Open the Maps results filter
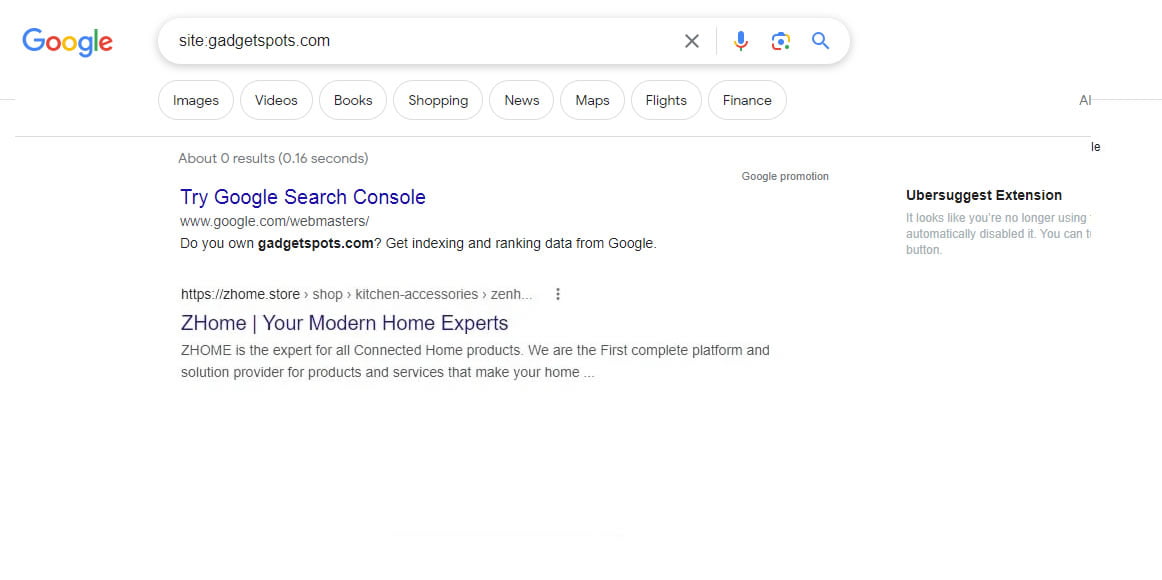 [592, 100]
